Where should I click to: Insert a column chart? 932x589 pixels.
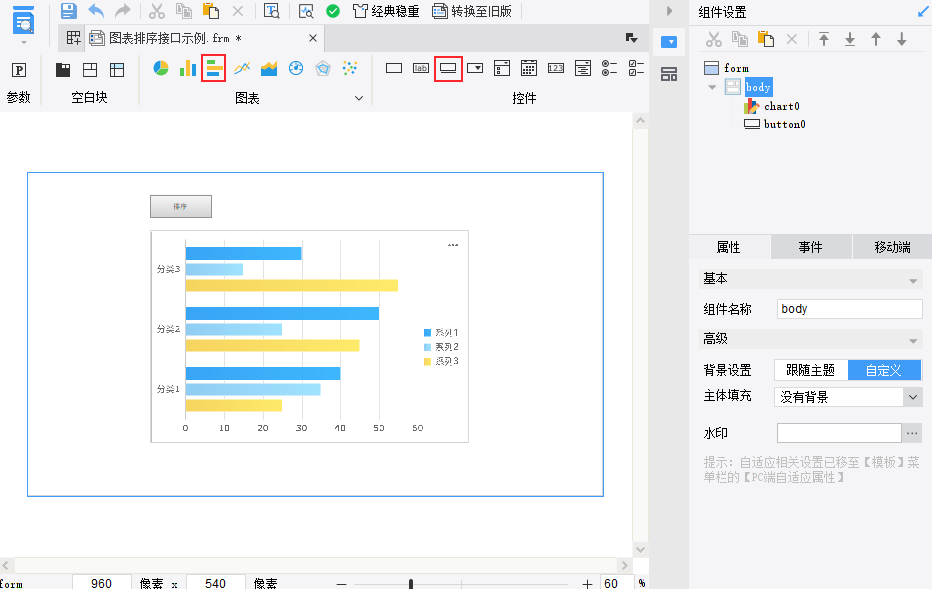coord(188,68)
